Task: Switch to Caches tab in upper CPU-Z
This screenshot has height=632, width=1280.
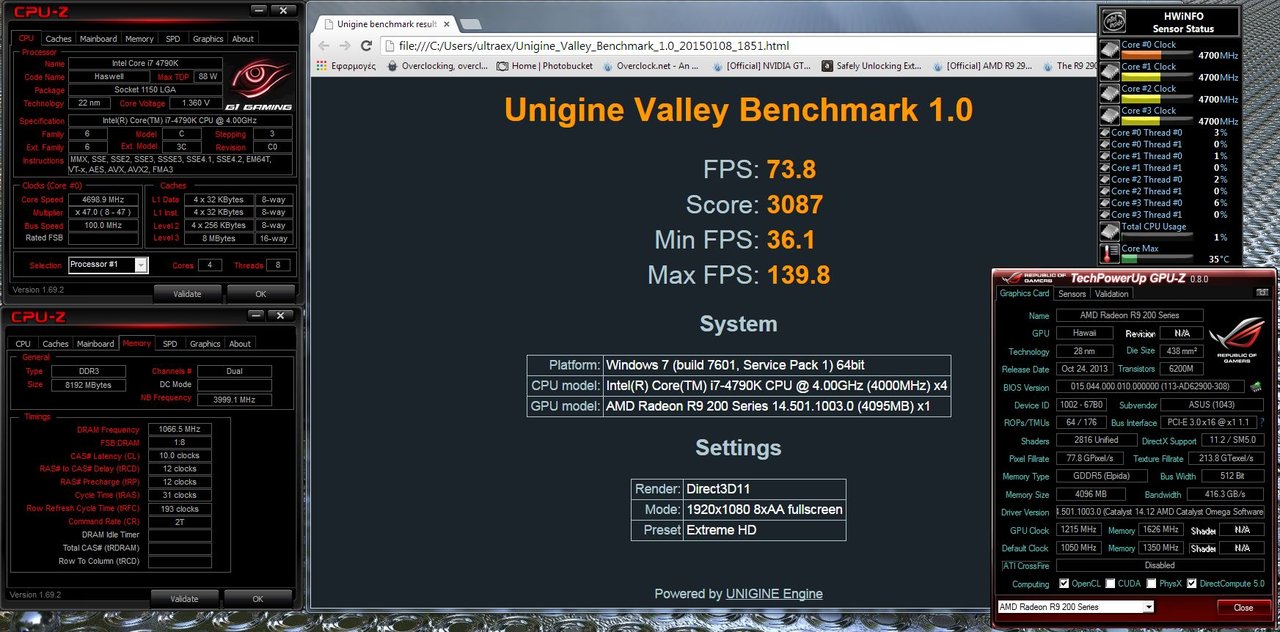Action: pyautogui.click(x=58, y=39)
